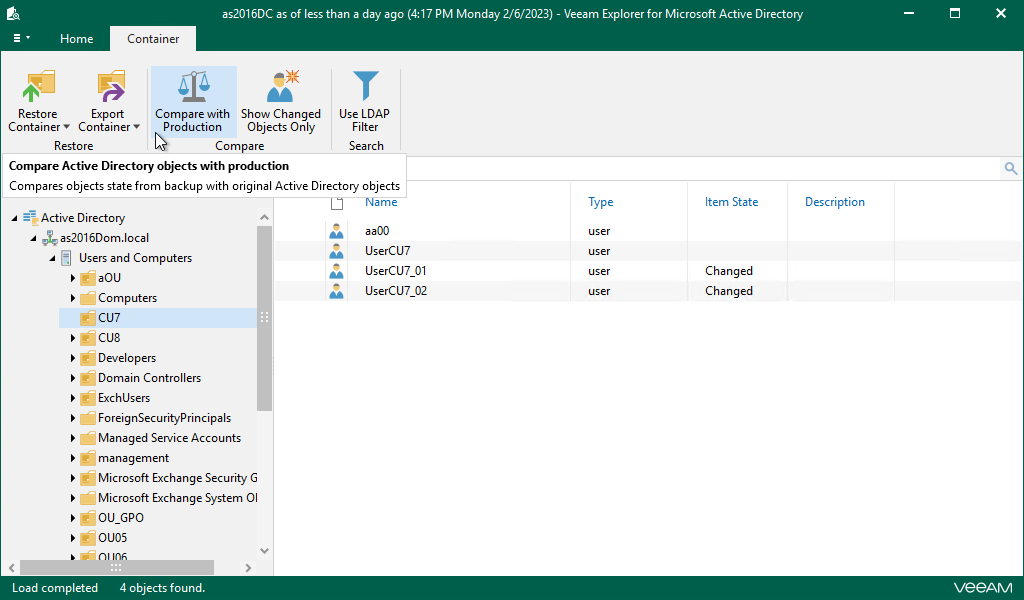
Task: Expand the CU8 tree node
Action: click(72, 338)
